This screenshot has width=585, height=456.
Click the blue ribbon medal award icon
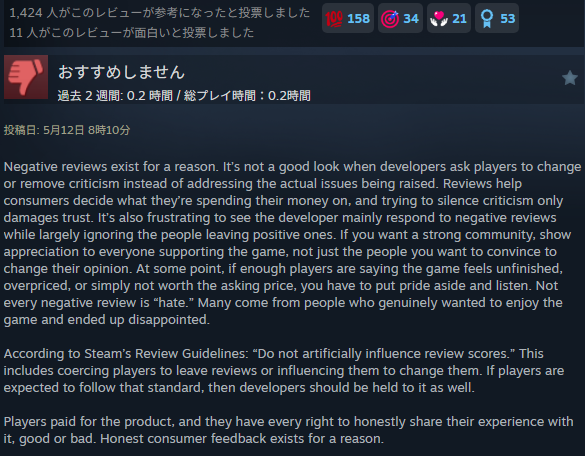click(x=487, y=19)
